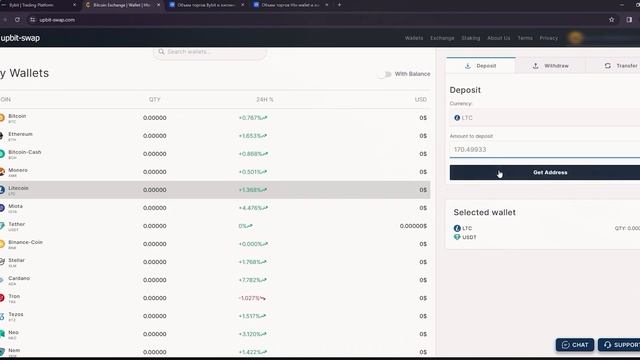The image size is (640, 360).
Task: Select the Cardano wallet row
Action: (x=215, y=280)
